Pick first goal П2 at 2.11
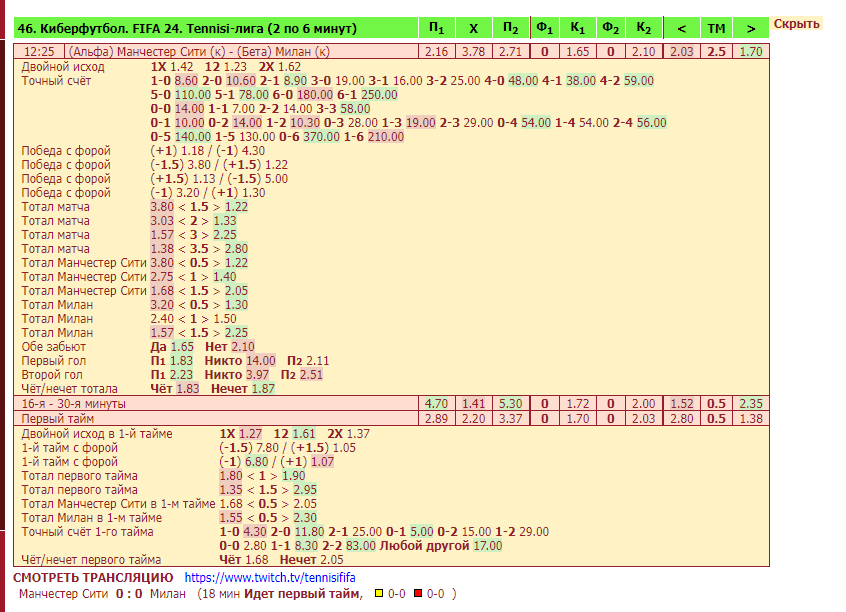 pos(317,362)
